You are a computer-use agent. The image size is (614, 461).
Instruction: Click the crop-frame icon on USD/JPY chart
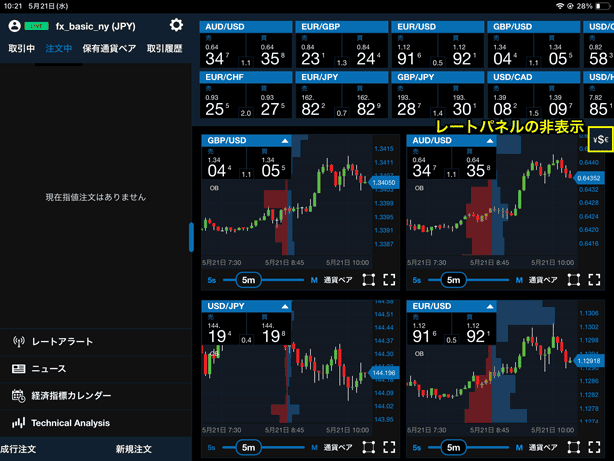click(368, 447)
